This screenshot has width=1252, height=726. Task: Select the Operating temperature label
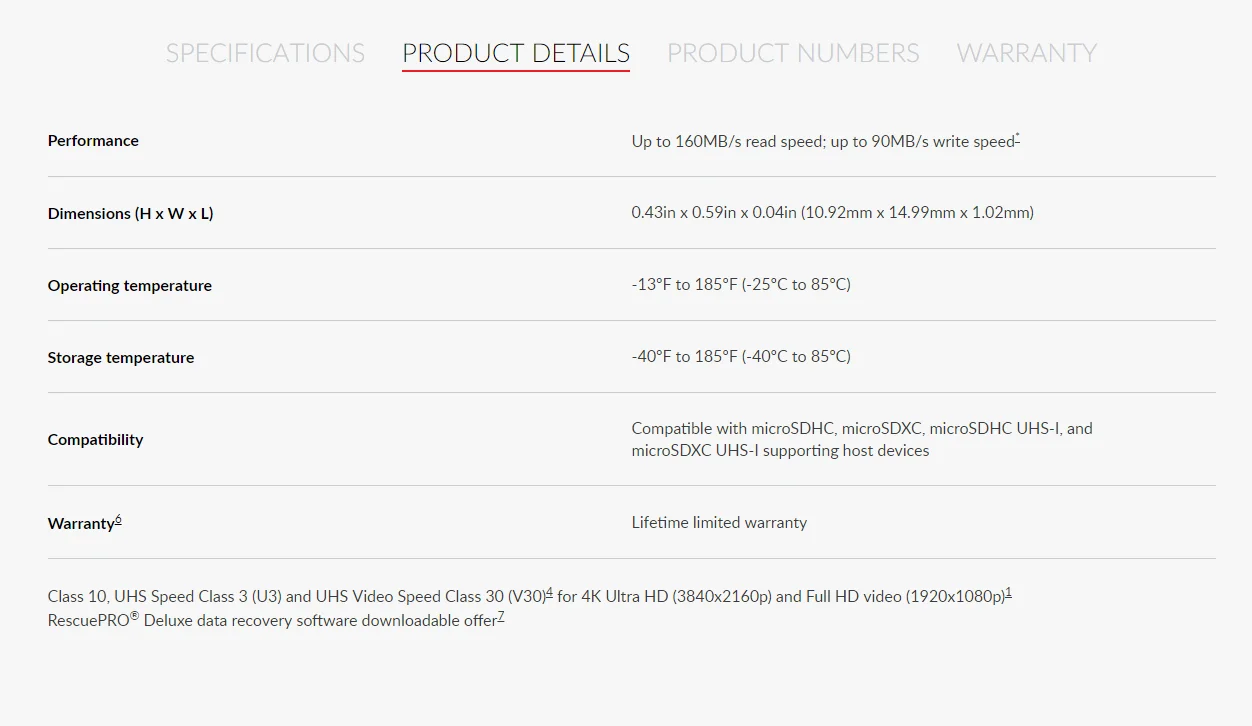point(130,285)
